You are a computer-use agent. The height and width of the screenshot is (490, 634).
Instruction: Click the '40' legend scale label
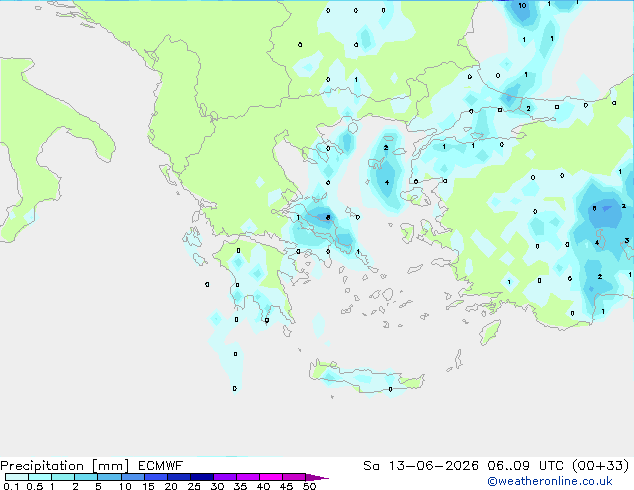coord(263,486)
